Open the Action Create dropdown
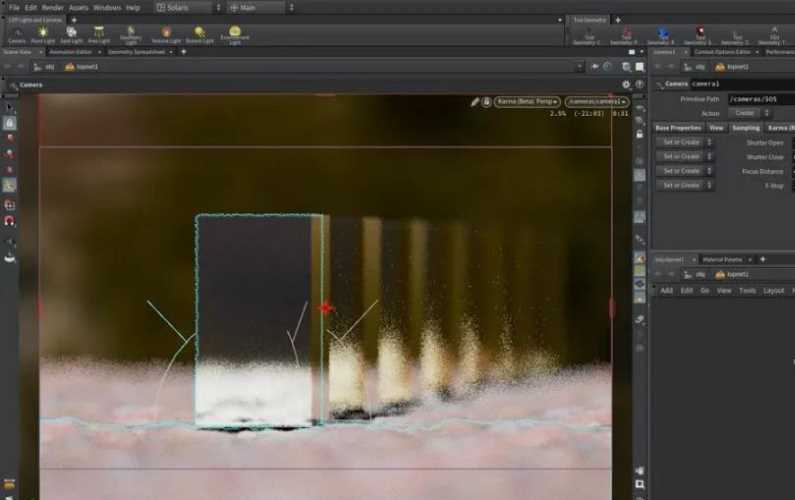This screenshot has width=795, height=500. [749, 113]
